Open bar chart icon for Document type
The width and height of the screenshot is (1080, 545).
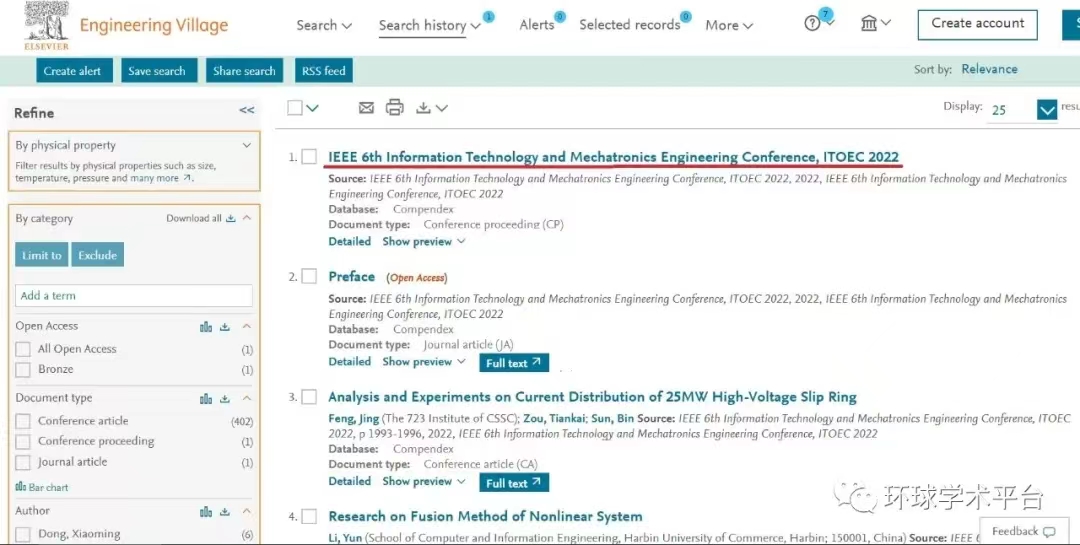click(x=206, y=398)
